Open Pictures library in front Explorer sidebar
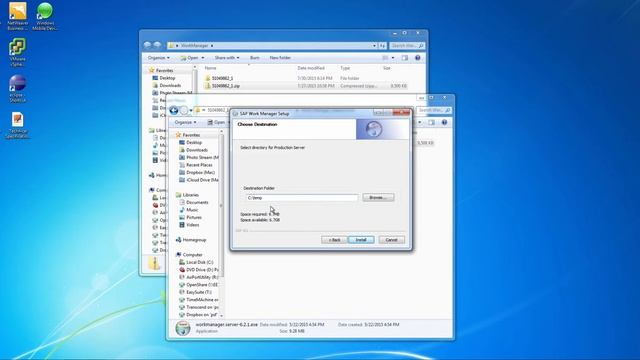The width and height of the screenshot is (640, 360). pyautogui.click(x=190, y=217)
